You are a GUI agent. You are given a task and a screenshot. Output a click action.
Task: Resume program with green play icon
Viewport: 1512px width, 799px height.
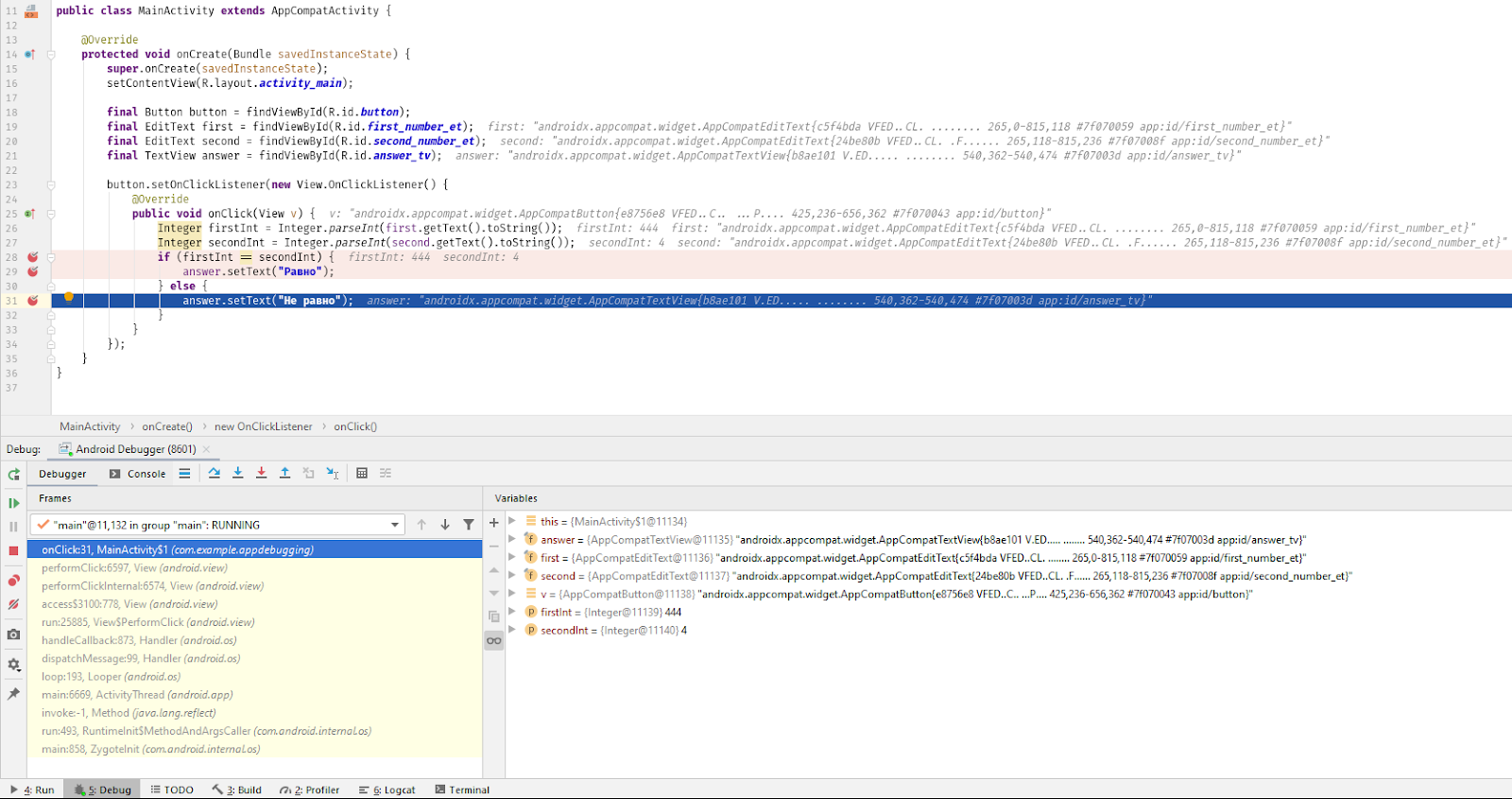[13, 503]
